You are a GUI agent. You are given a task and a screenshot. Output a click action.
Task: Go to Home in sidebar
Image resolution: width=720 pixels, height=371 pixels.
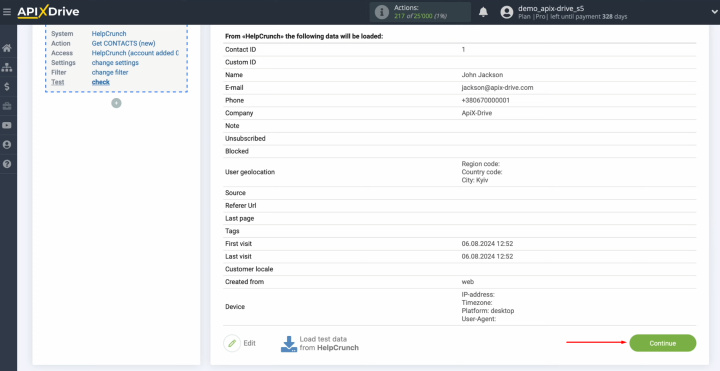point(7,48)
